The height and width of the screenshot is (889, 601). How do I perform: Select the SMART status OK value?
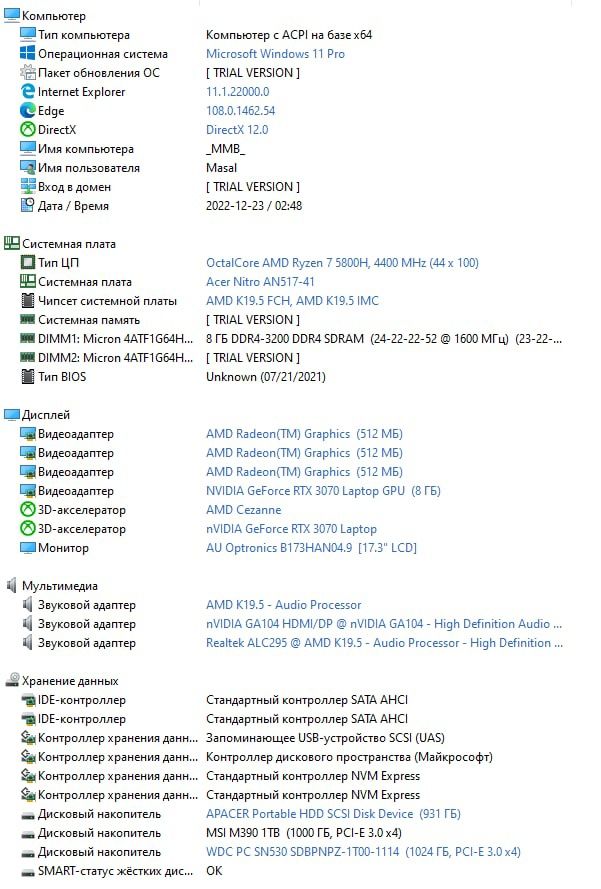(214, 871)
